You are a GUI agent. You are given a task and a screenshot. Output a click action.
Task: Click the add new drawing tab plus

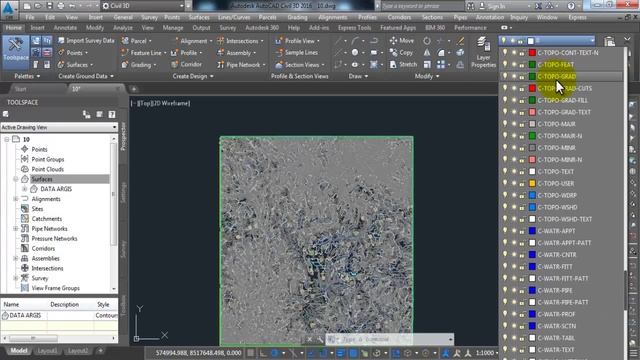point(134,89)
